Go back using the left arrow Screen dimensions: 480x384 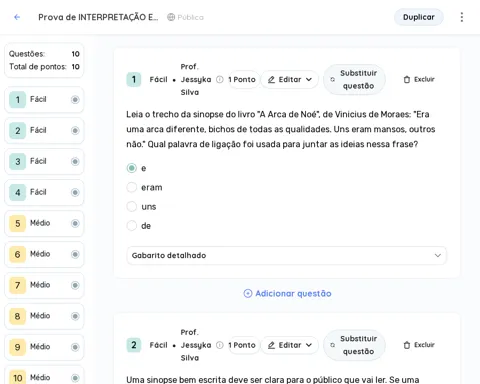17,17
